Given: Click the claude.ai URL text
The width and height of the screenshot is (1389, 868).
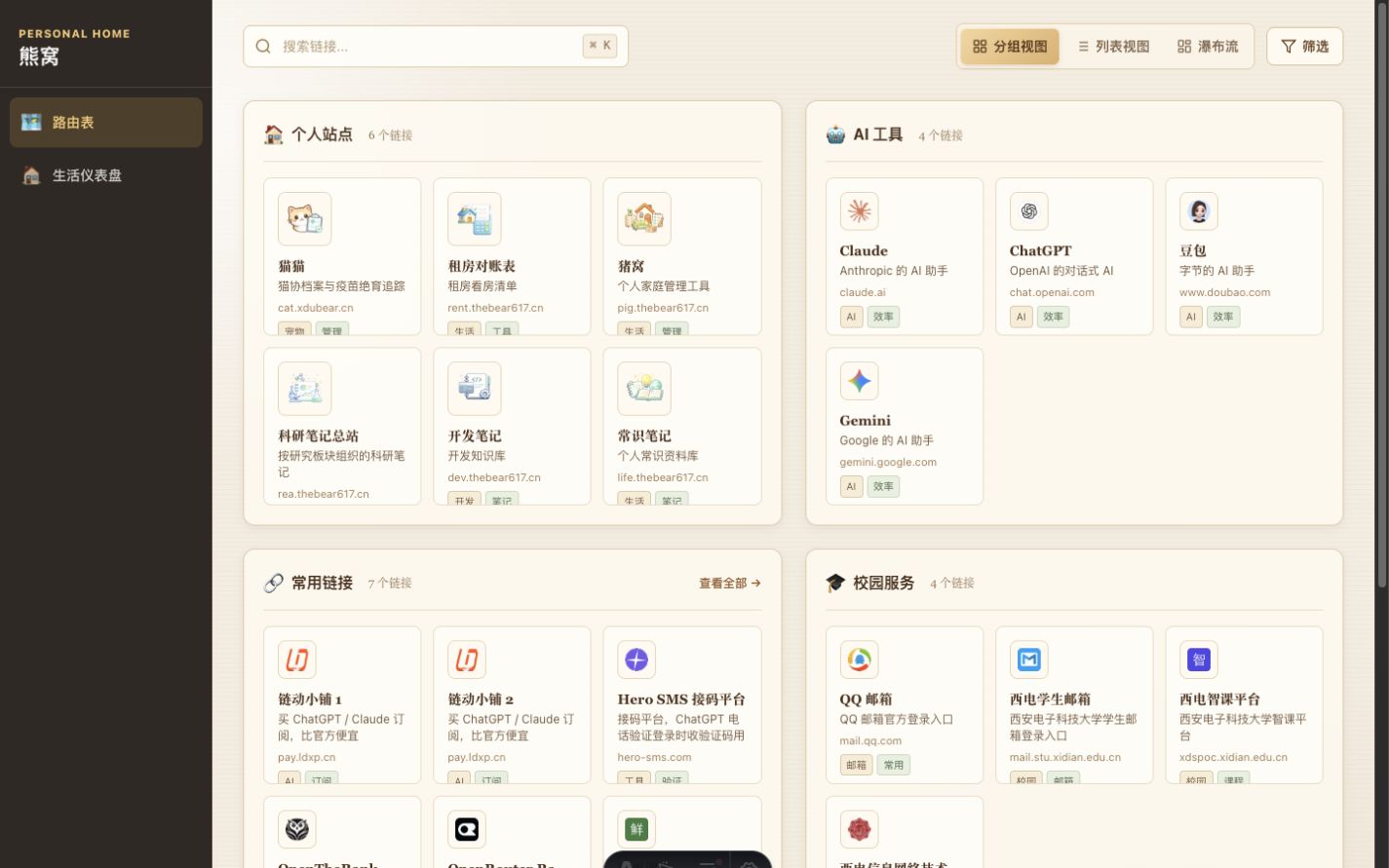Looking at the screenshot, I should pos(863,292).
